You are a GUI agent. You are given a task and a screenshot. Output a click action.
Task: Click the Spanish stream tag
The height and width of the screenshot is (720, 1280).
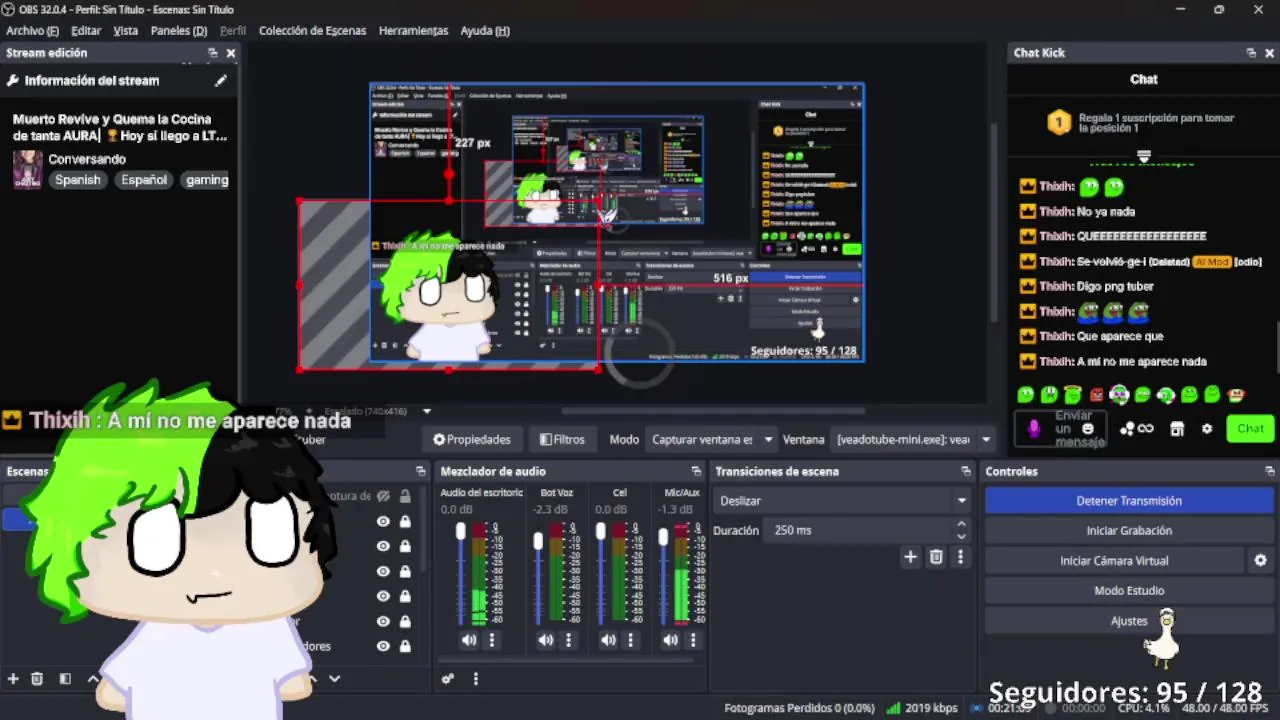click(x=78, y=180)
